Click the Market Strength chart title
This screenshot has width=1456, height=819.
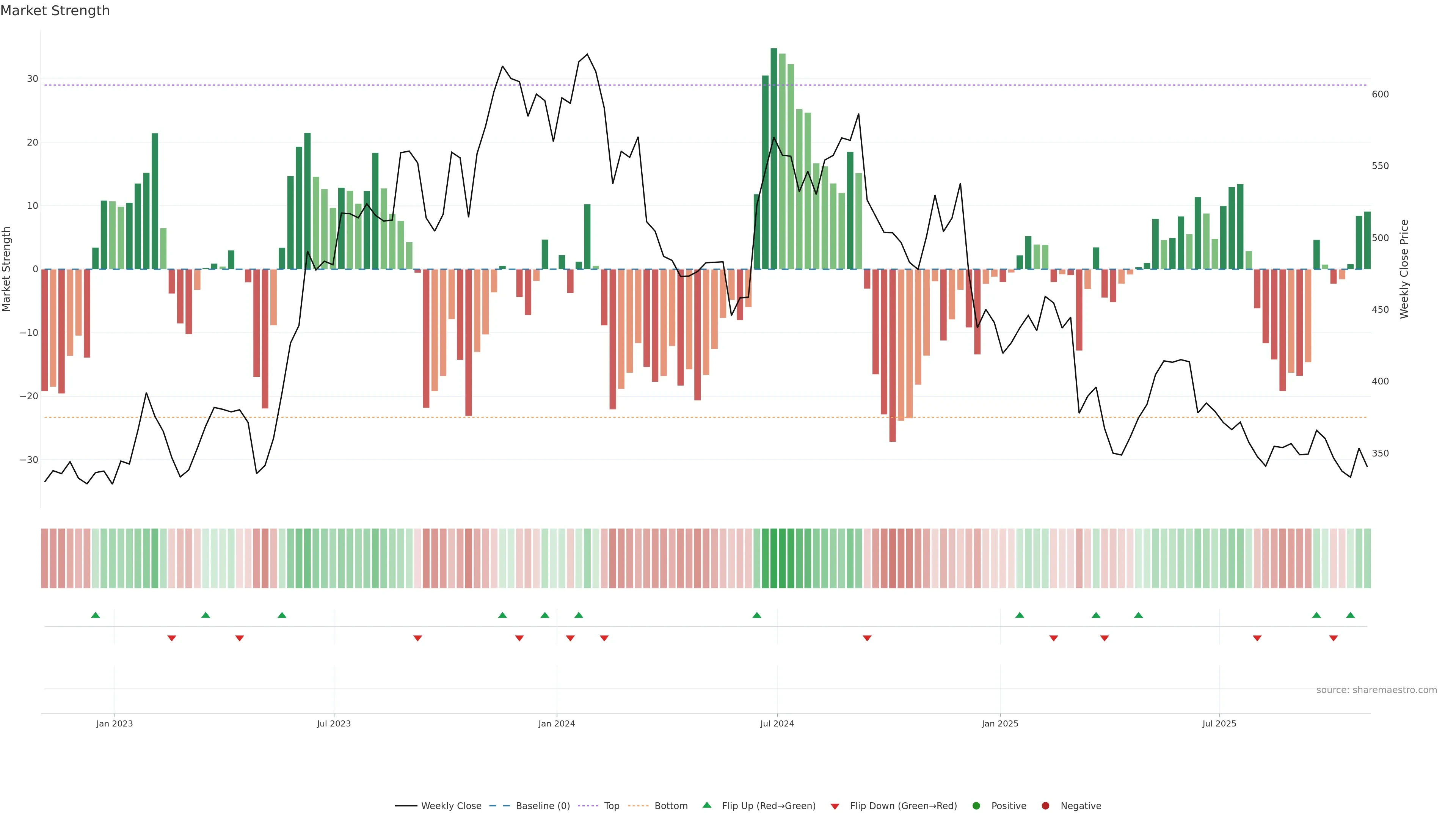click(x=55, y=11)
